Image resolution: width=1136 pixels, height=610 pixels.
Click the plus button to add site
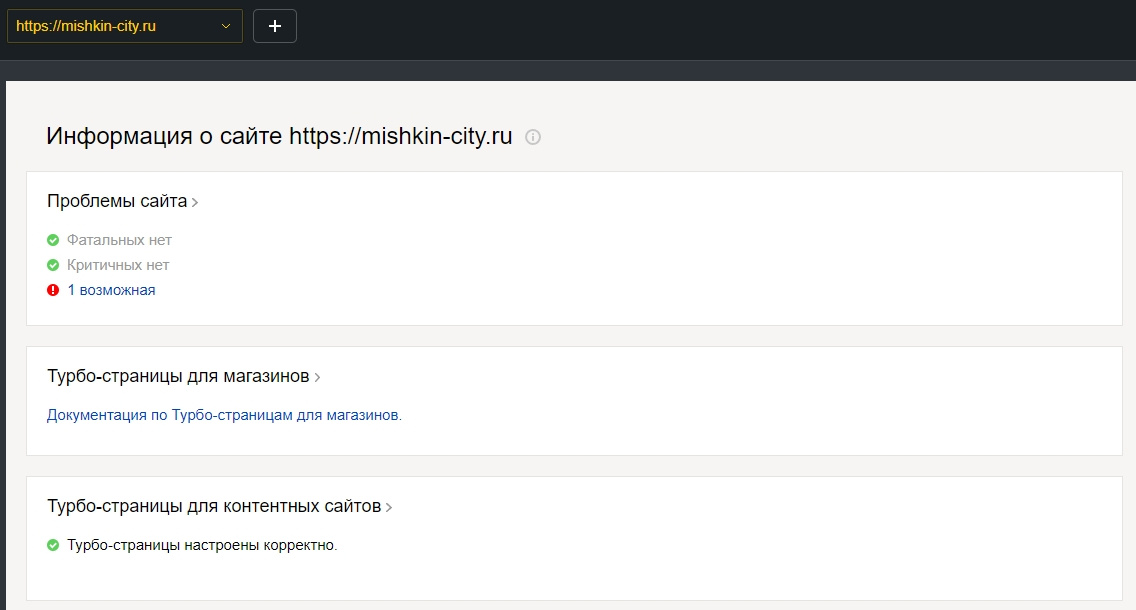point(275,26)
